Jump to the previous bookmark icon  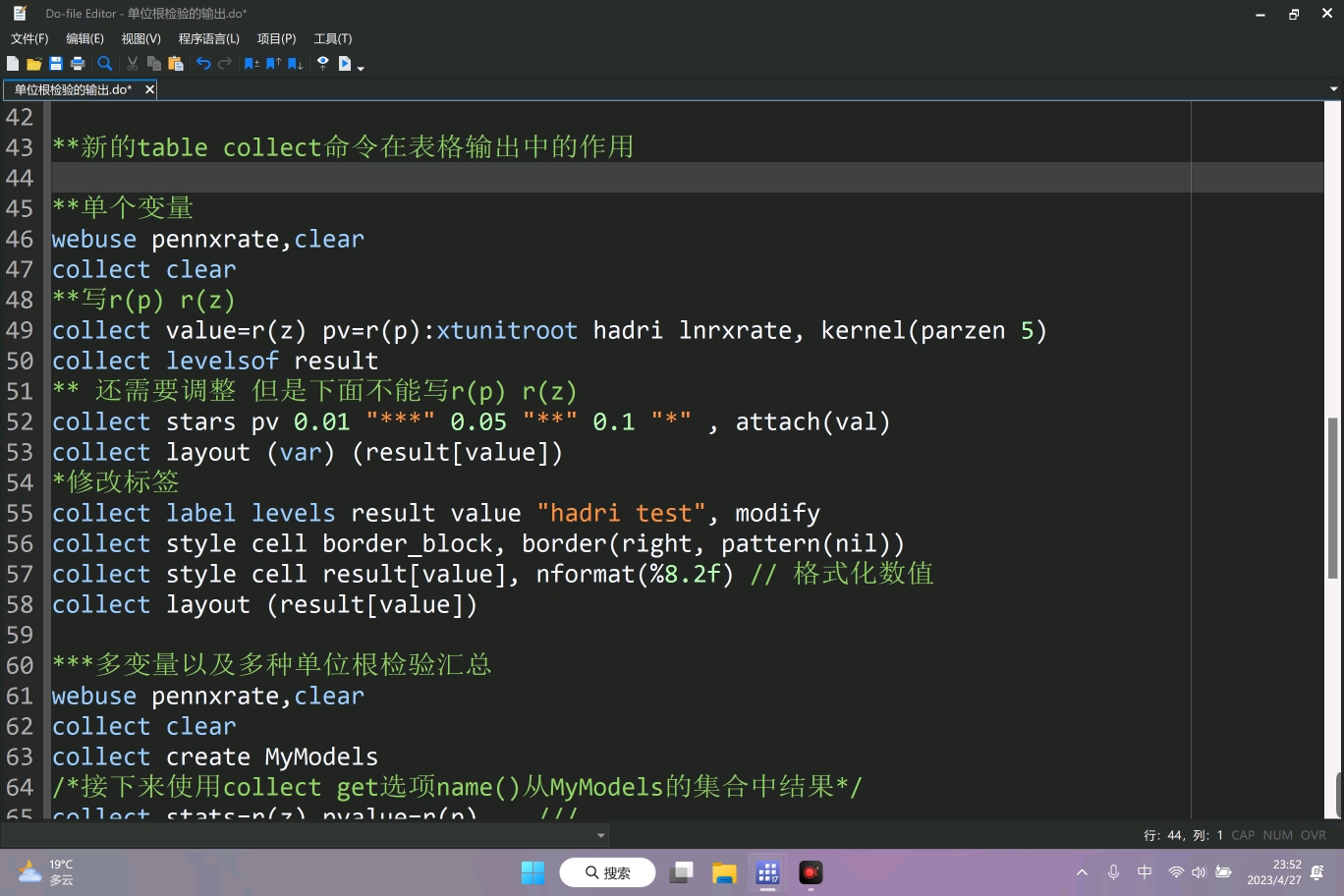(273, 64)
